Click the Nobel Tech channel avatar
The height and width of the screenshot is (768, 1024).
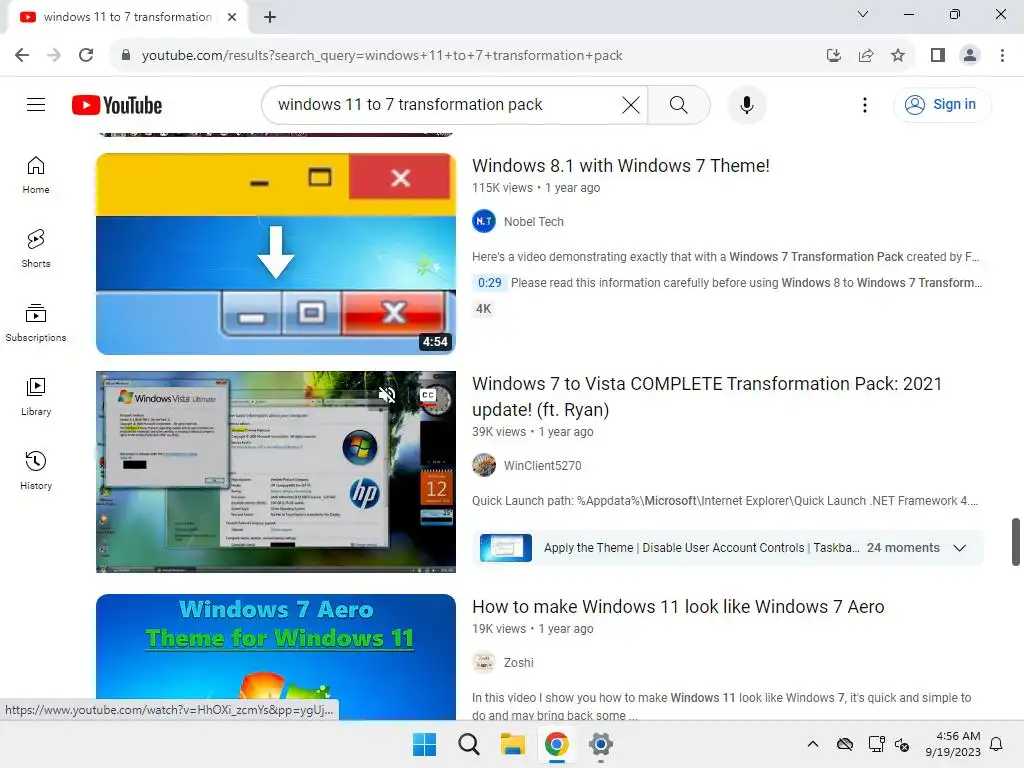pyautogui.click(x=484, y=221)
